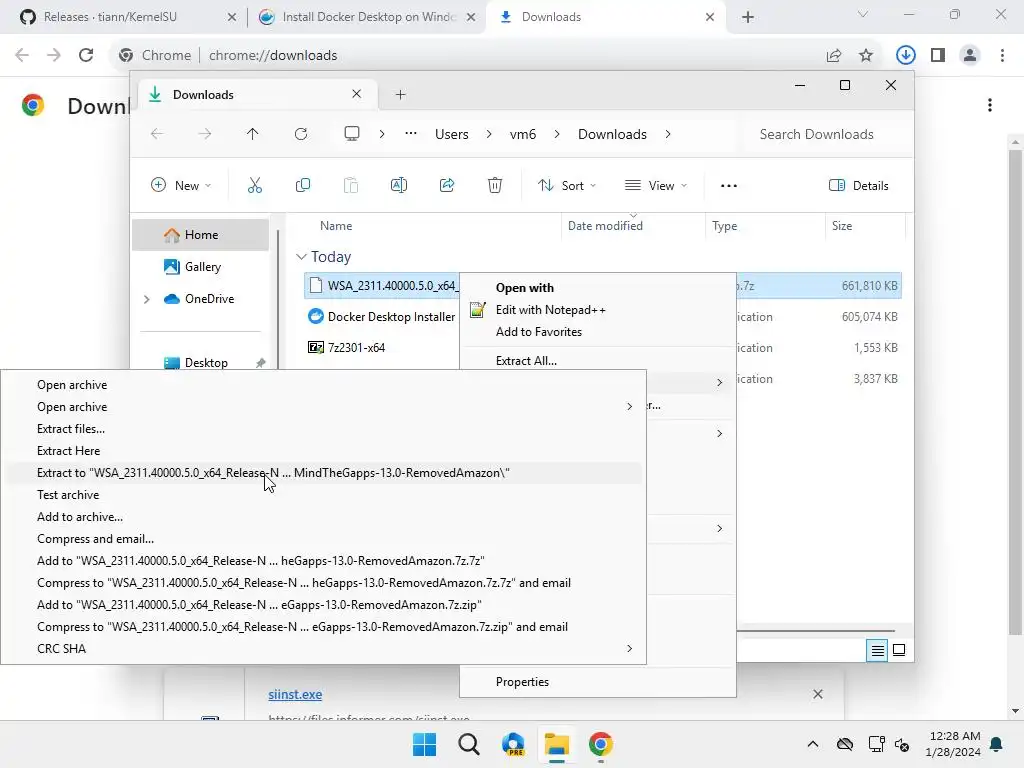Viewport: 1024px width, 768px height.
Task: Switch to details list view icon in Explorer
Action: tap(877, 650)
